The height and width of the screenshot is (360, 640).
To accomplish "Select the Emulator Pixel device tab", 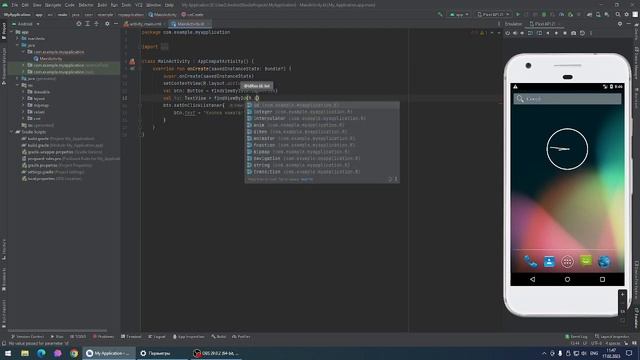I will [x=544, y=24].
